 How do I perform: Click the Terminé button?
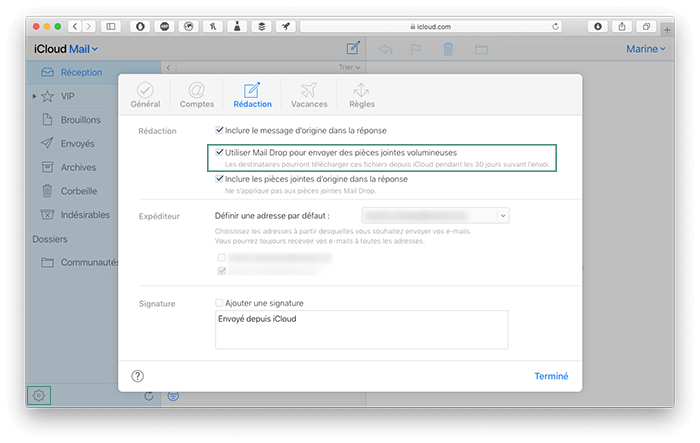pyautogui.click(x=551, y=376)
